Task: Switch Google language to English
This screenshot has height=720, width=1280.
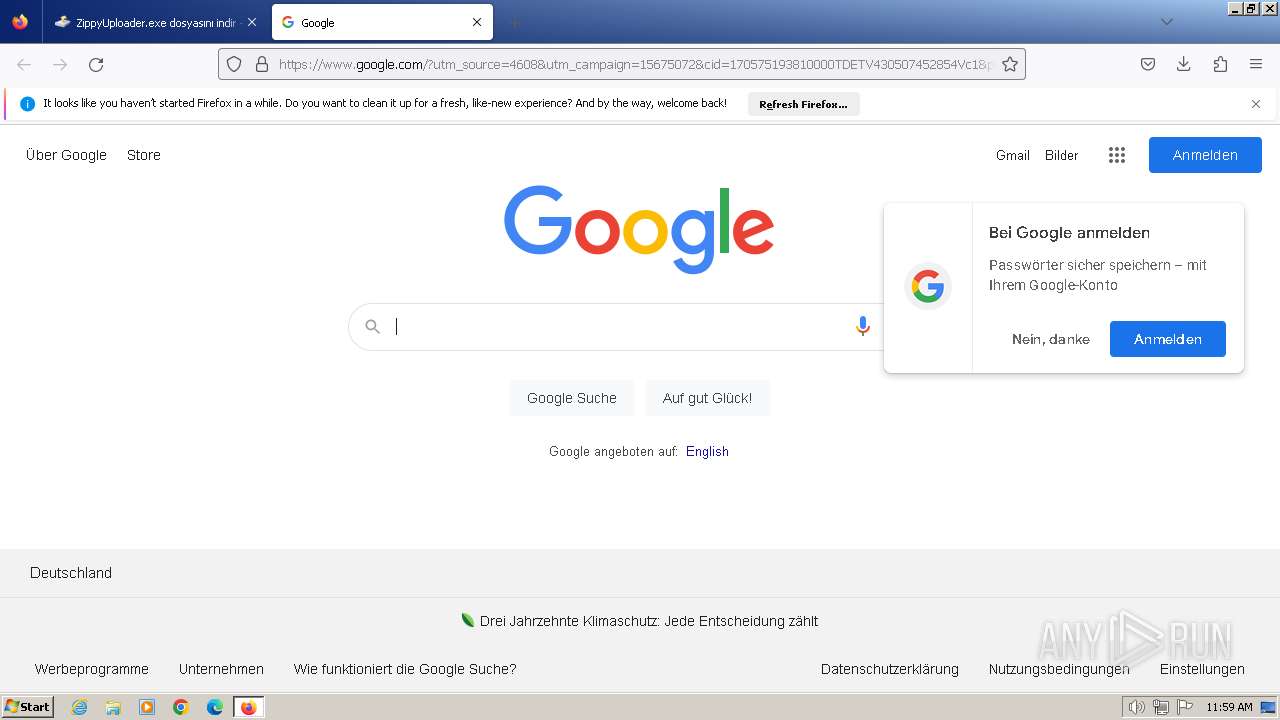Action: point(707,451)
